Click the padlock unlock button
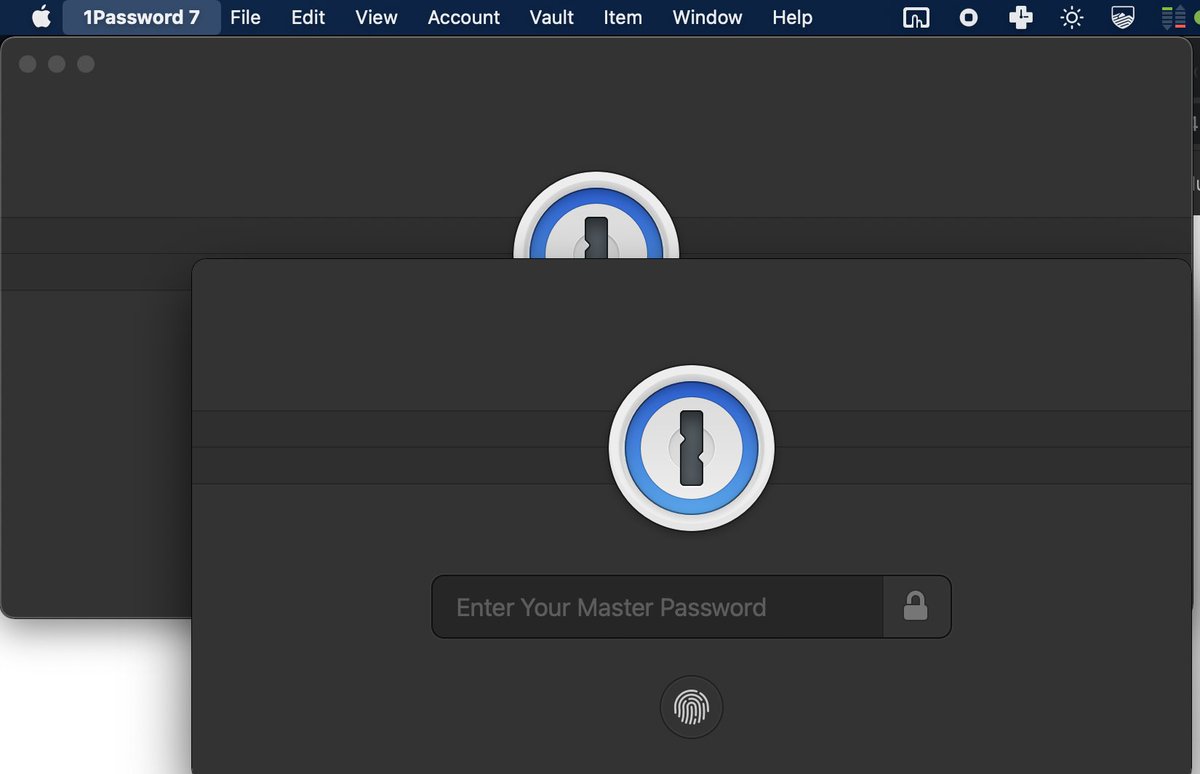Viewport: 1200px width, 774px height. tap(916, 607)
